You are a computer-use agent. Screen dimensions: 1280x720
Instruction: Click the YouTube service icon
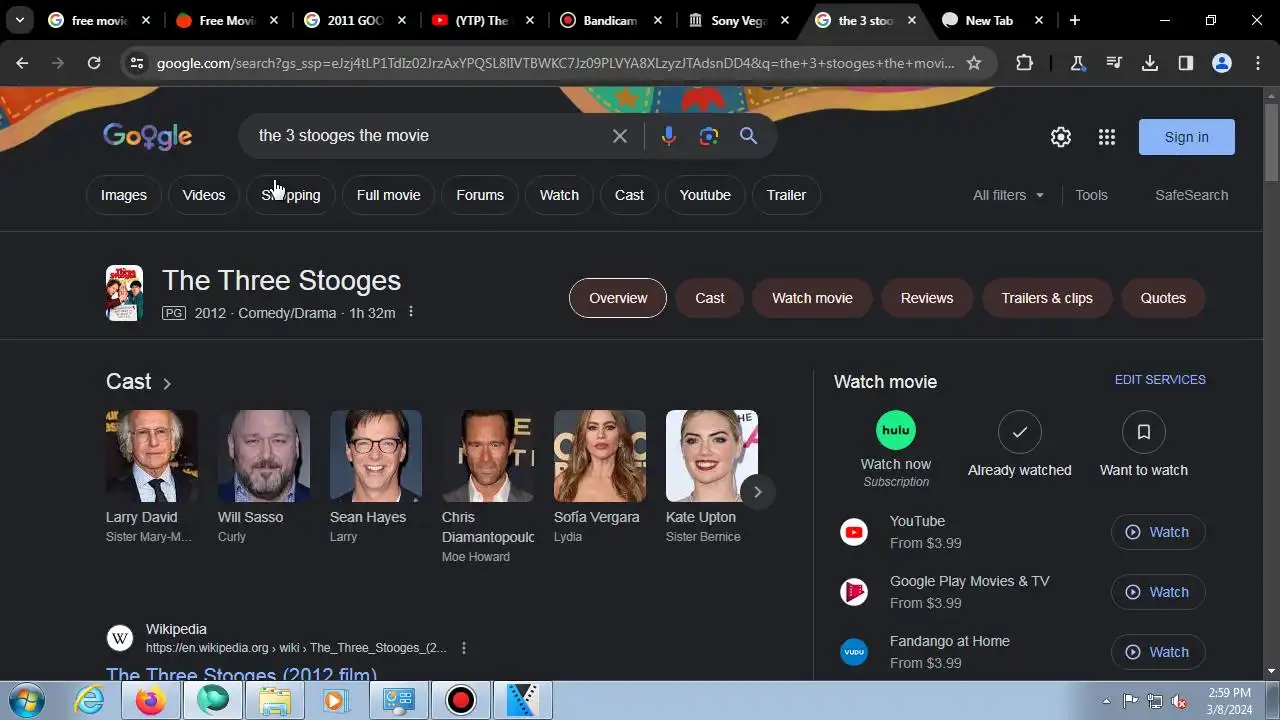click(854, 532)
